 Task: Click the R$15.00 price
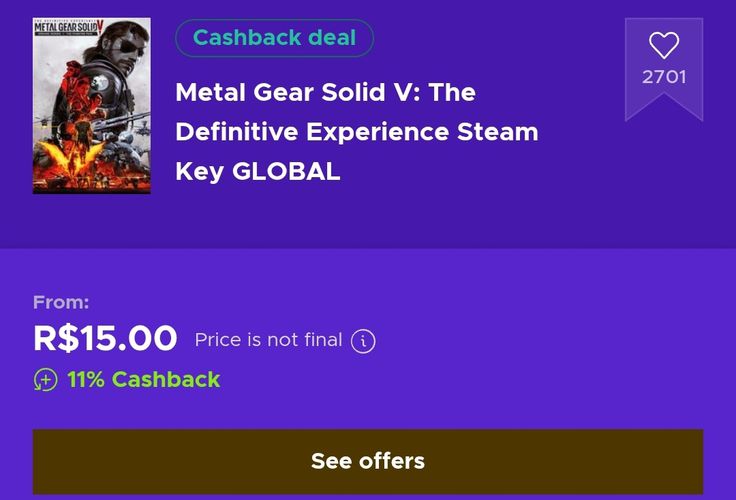[x=105, y=338]
